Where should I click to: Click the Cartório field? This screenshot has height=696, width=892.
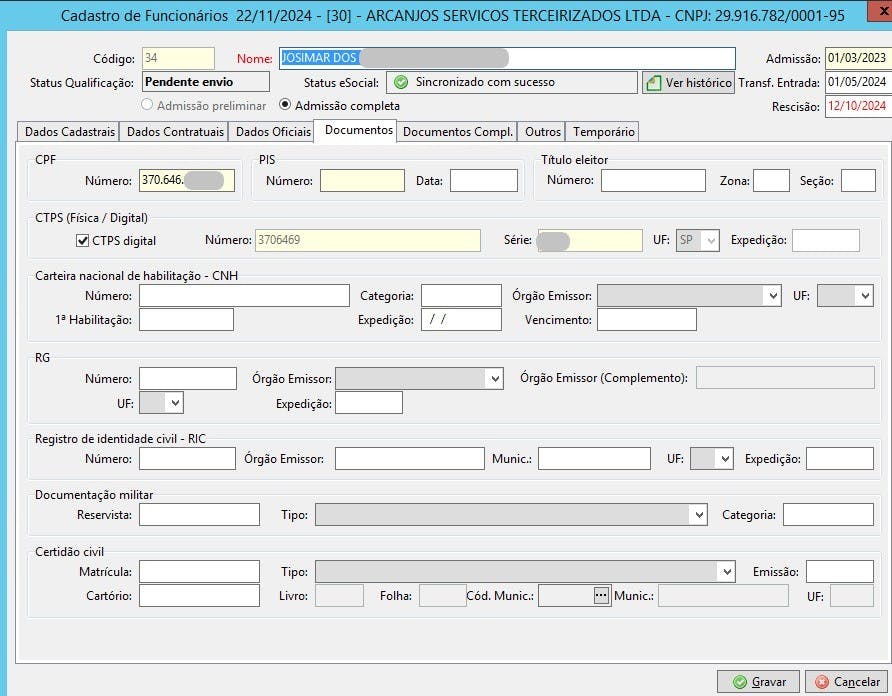pyautogui.click(x=199, y=595)
